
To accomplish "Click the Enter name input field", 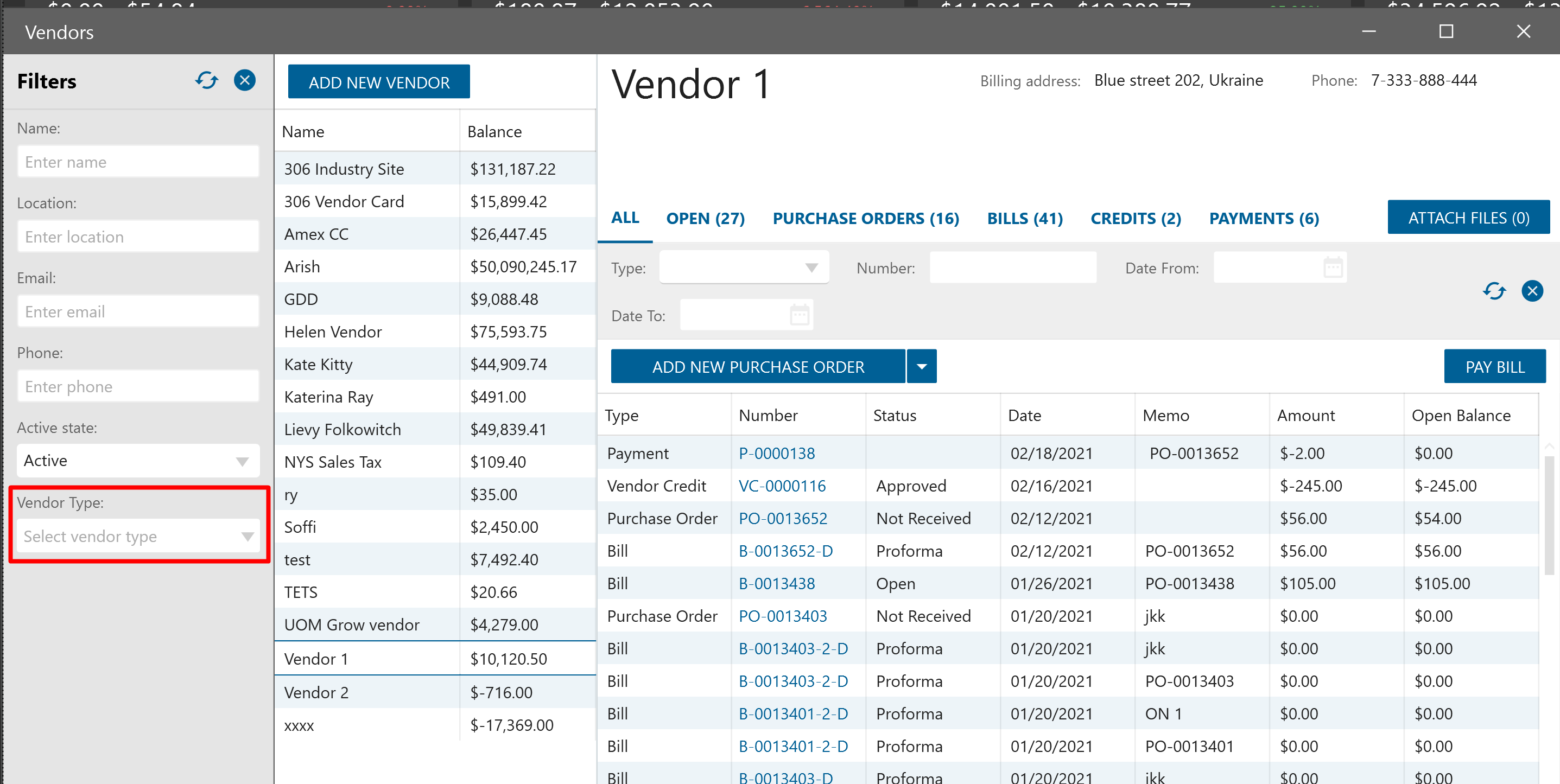I will [x=138, y=162].
